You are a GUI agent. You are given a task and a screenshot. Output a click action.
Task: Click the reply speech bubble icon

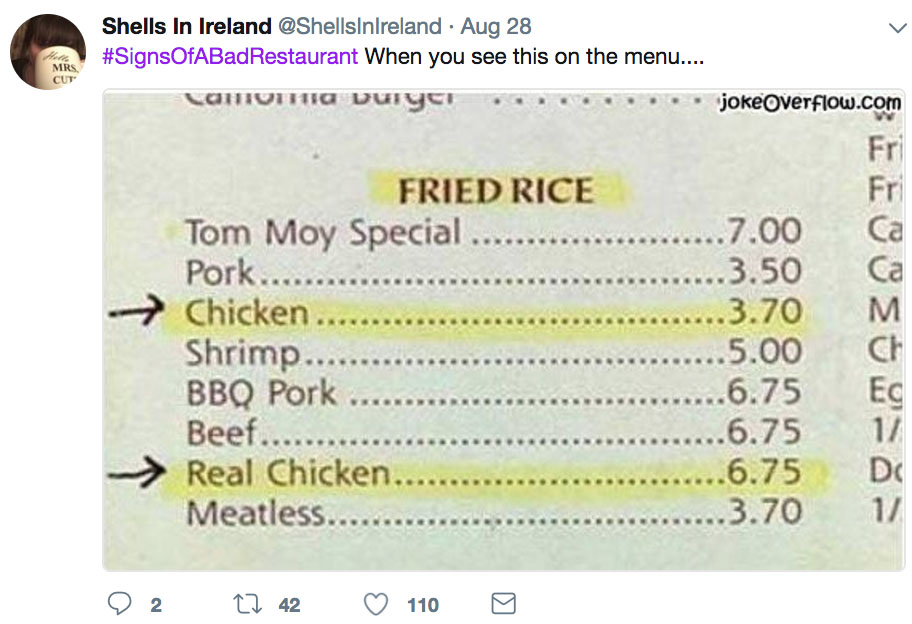point(120,604)
